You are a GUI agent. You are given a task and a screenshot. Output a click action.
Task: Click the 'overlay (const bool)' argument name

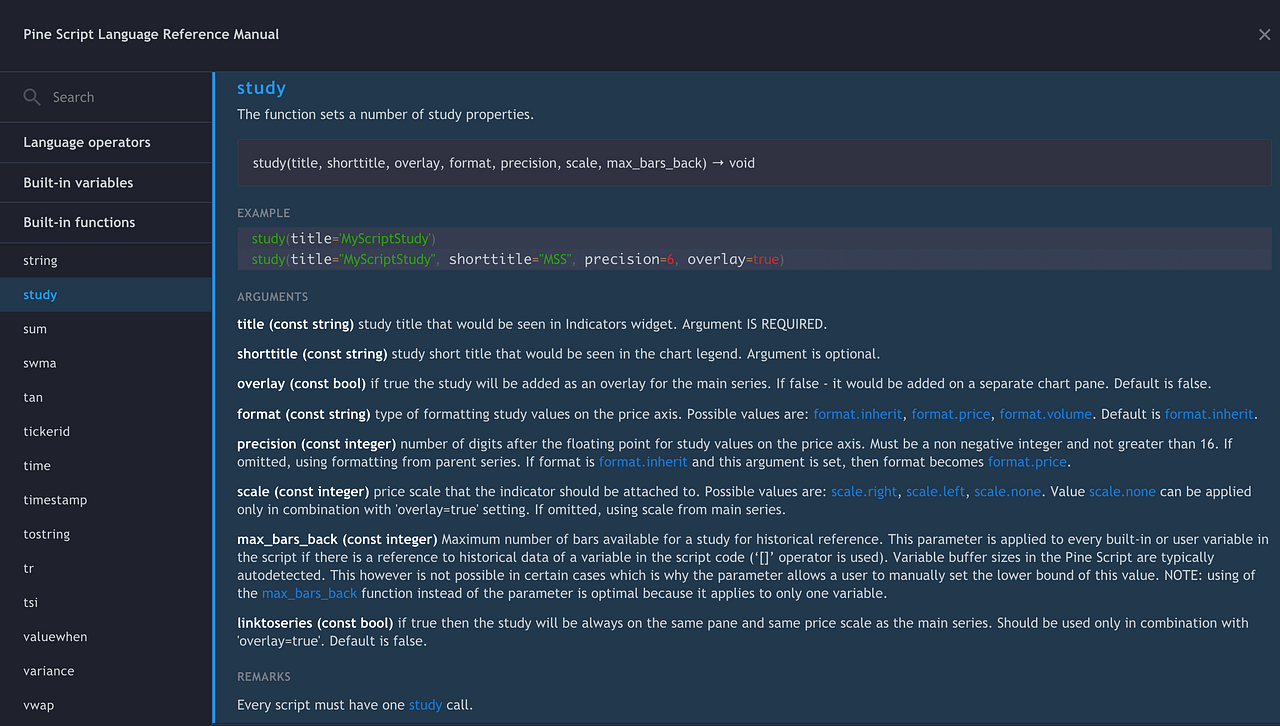point(302,384)
